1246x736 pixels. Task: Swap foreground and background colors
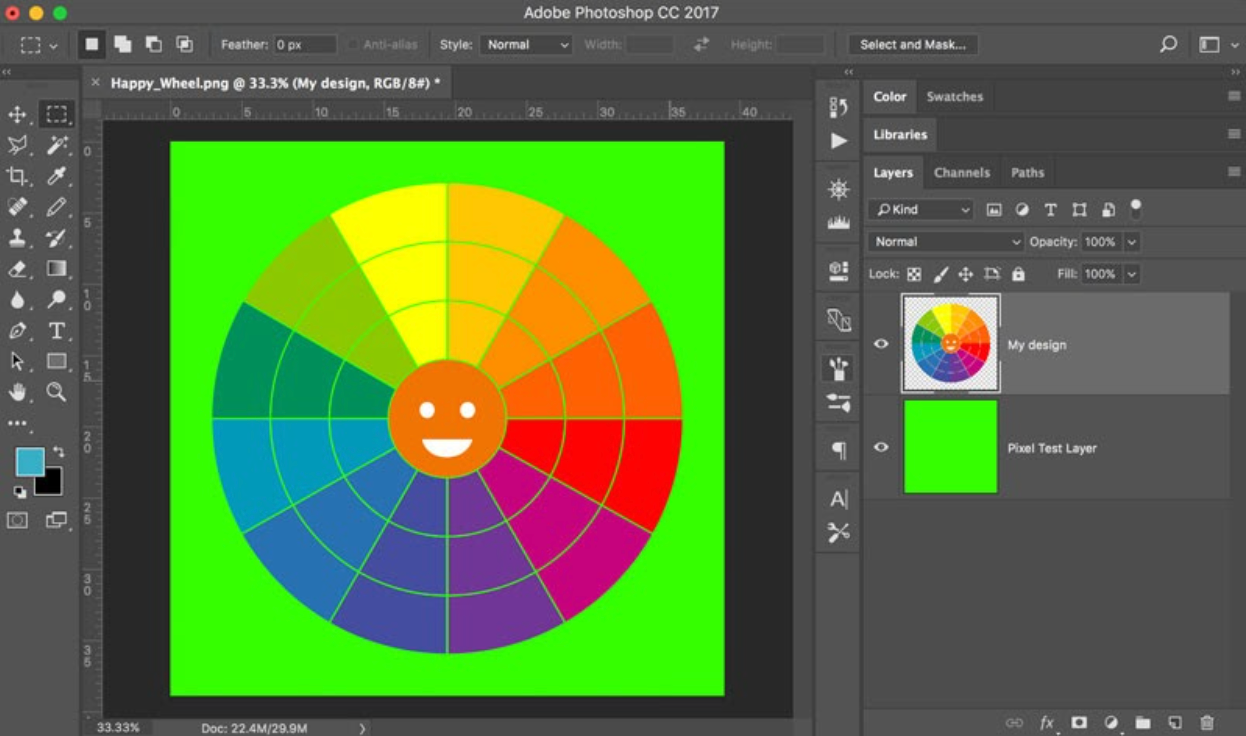(58, 452)
